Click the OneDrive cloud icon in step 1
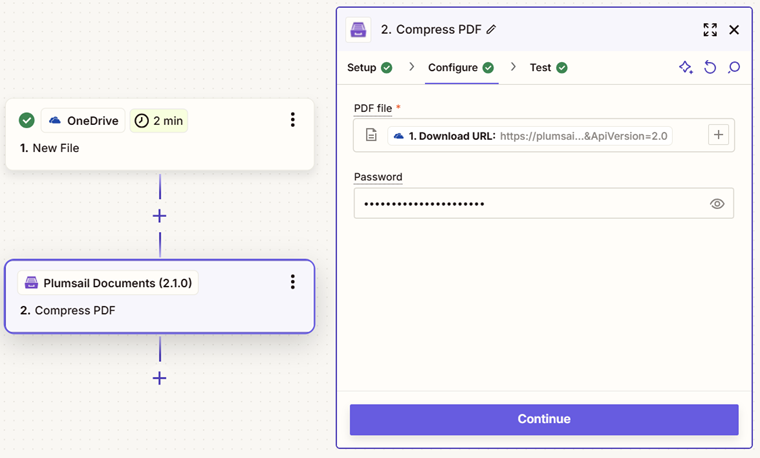 click(x=55, y=120)
